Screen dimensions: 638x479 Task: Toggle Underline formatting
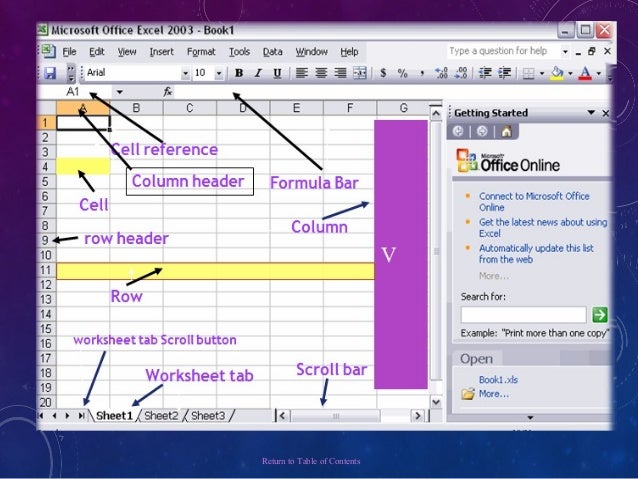pos(277,73)
